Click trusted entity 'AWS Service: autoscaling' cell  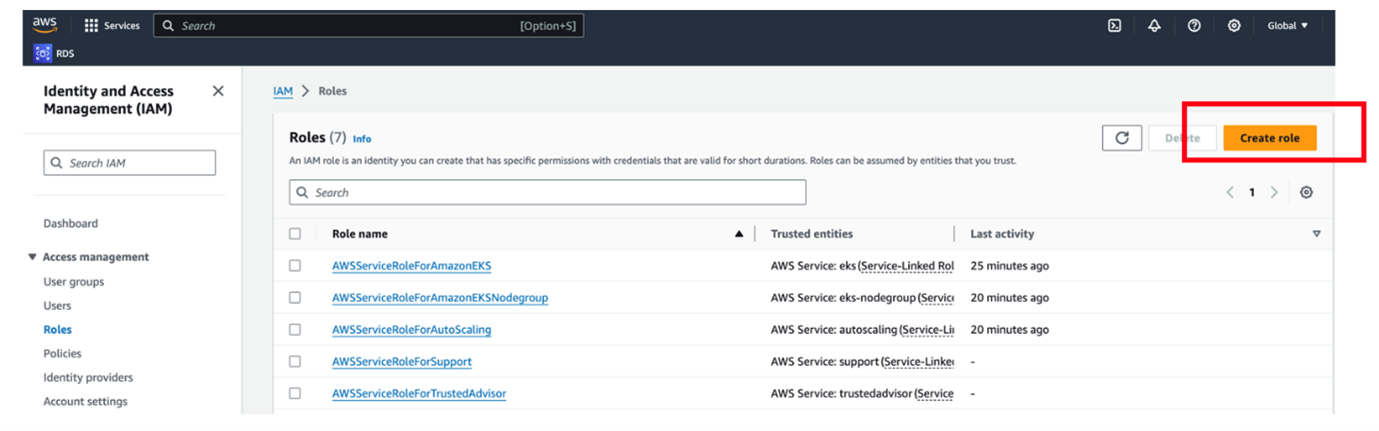point(862,330)
